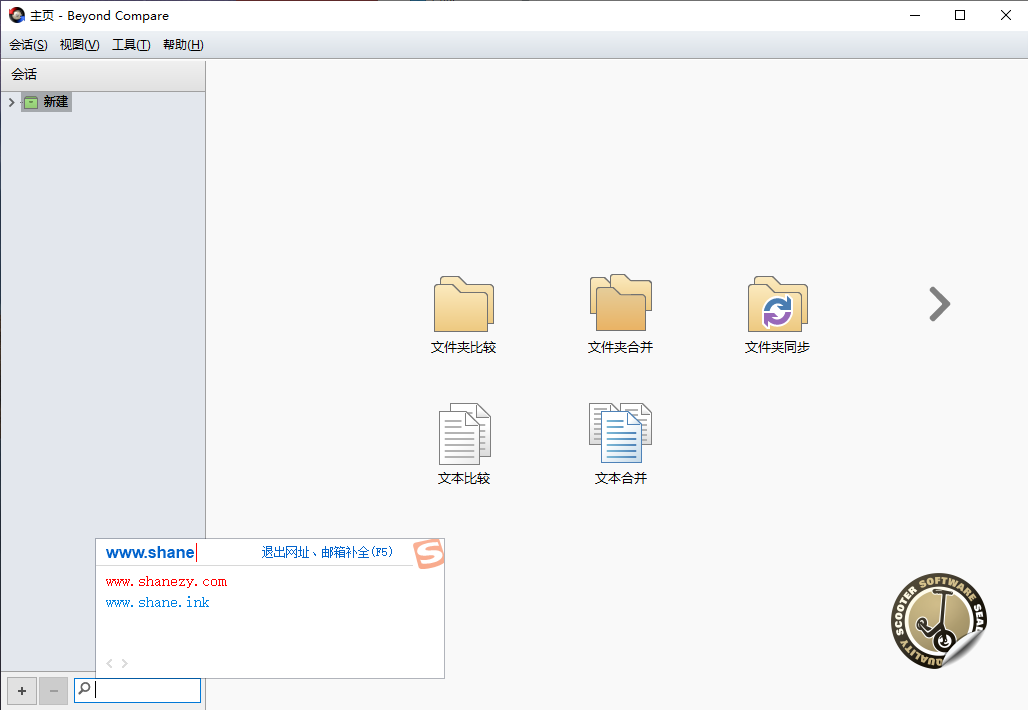Select the www.shanezy.com suggestion
This screenshot has width=1028, height=710.
pos(165,581)
